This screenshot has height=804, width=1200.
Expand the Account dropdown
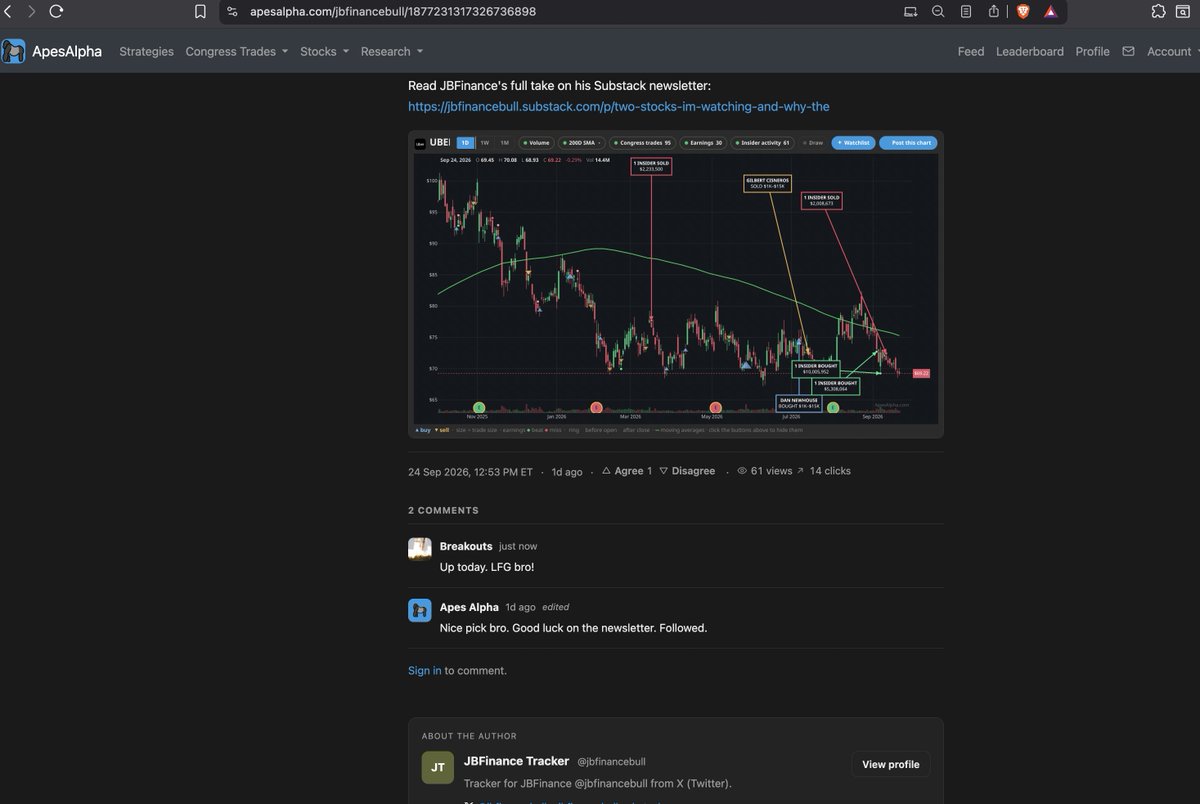click(1173, 51)
